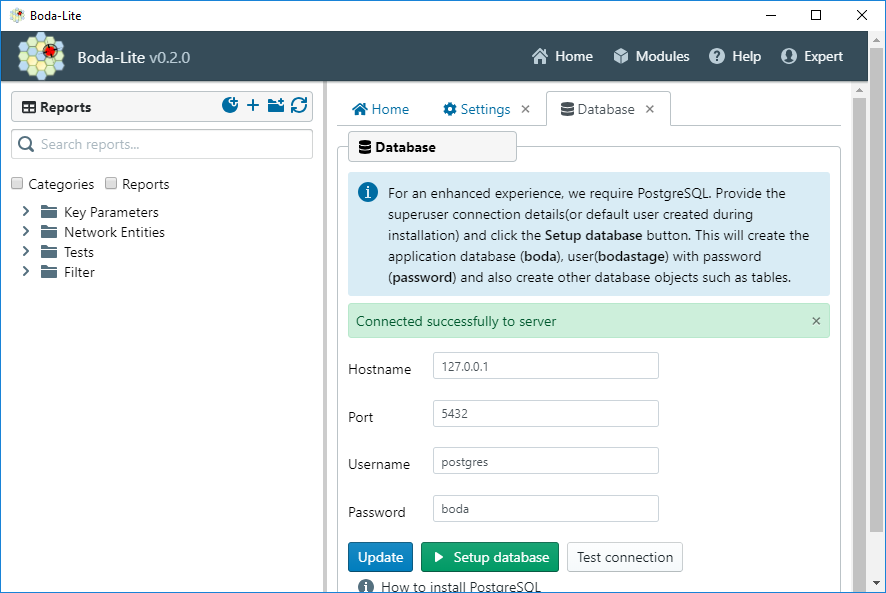This screenshot has width=886, height=593.
Task: Expand the Filter folder chevron
Action: tap(25, 271)
